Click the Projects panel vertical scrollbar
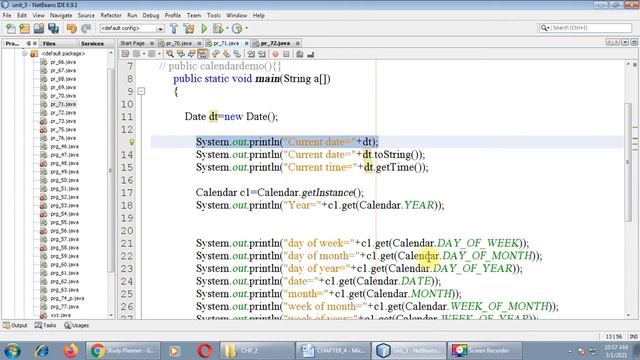This screenshot has height=360, width=640. coord(110,170)
